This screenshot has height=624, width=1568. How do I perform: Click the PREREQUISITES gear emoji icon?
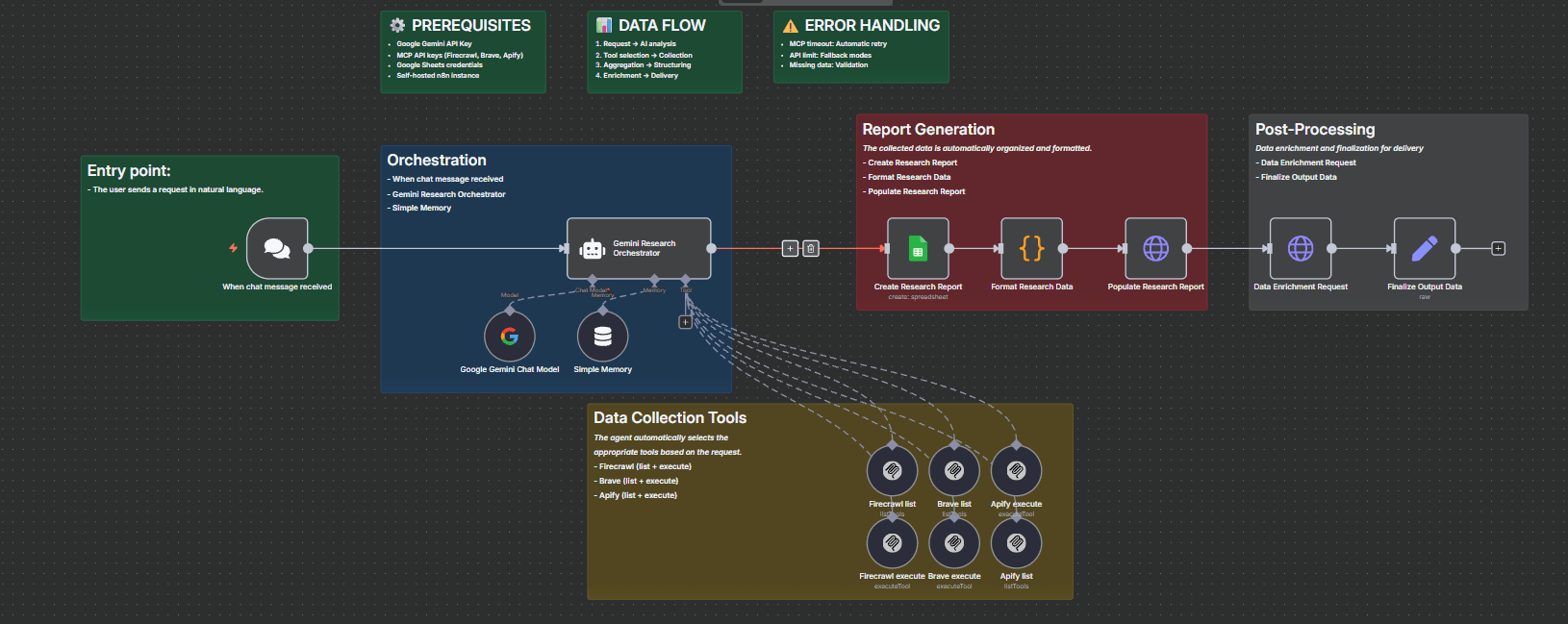pyautogui.click(x=397, y=26)
